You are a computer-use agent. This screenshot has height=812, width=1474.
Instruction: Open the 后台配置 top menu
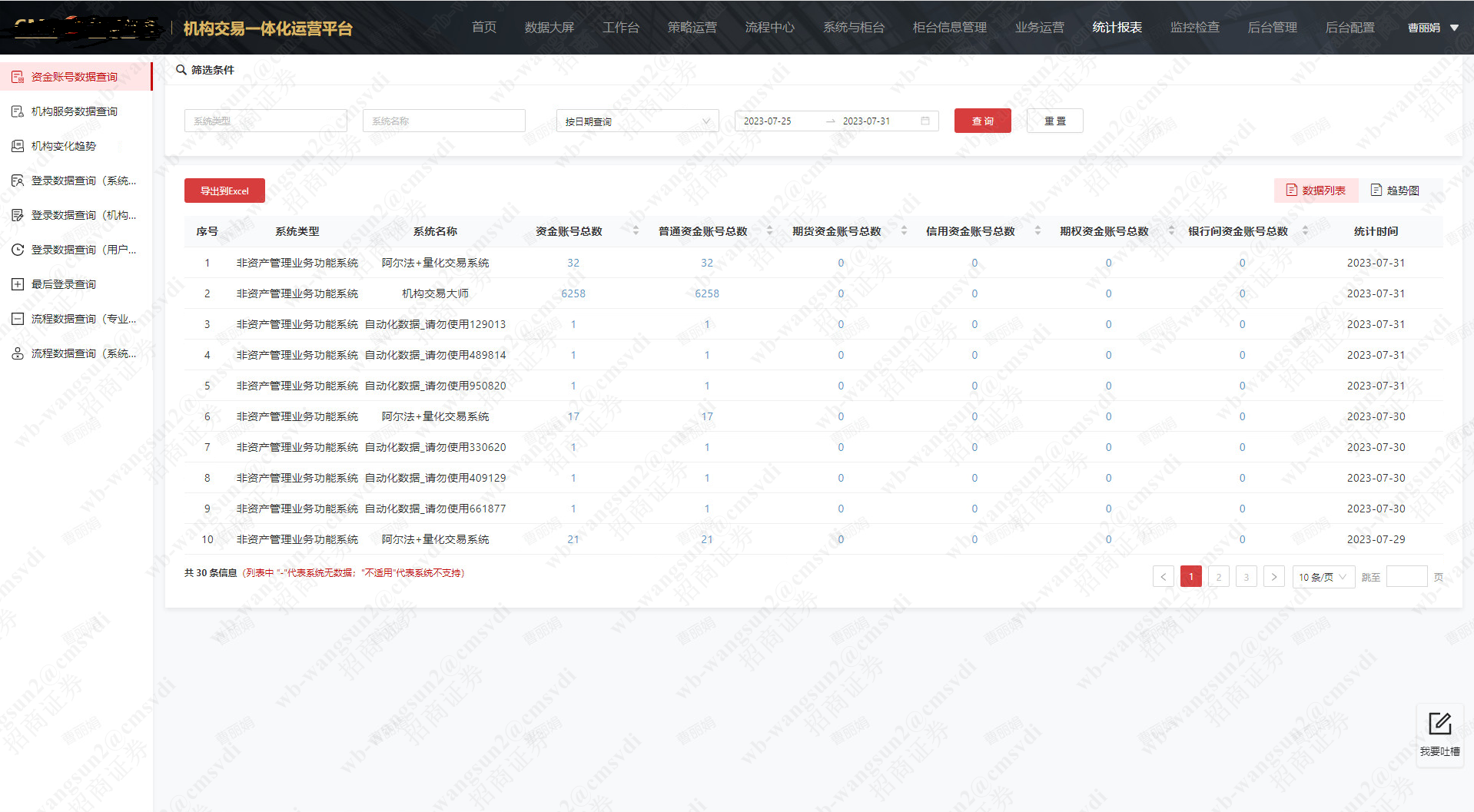click(1350, 28)
